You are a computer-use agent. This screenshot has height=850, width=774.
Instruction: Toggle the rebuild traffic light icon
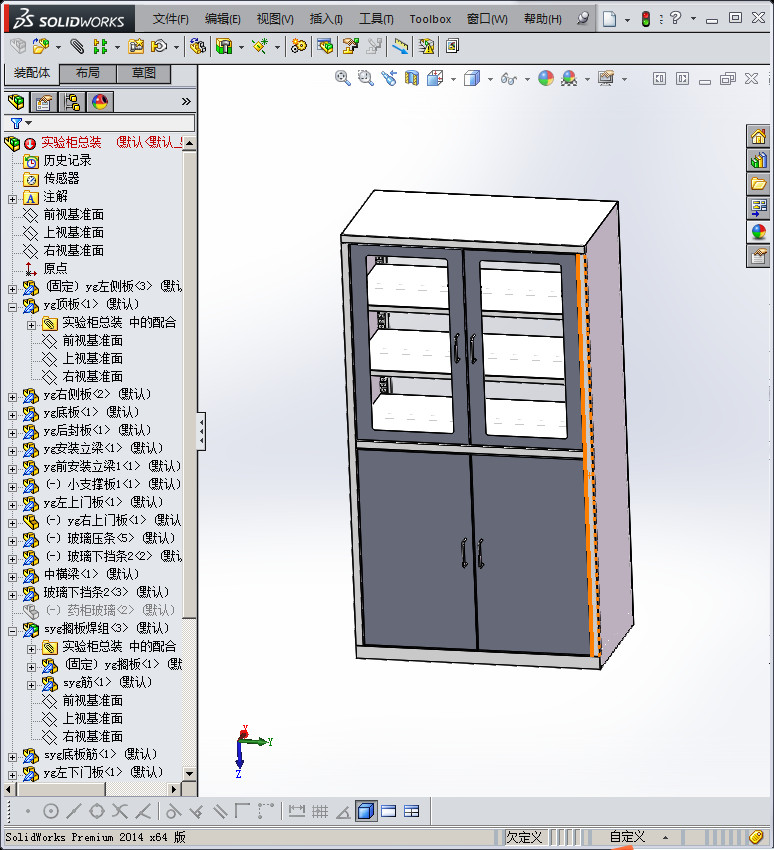coord(646,19)
